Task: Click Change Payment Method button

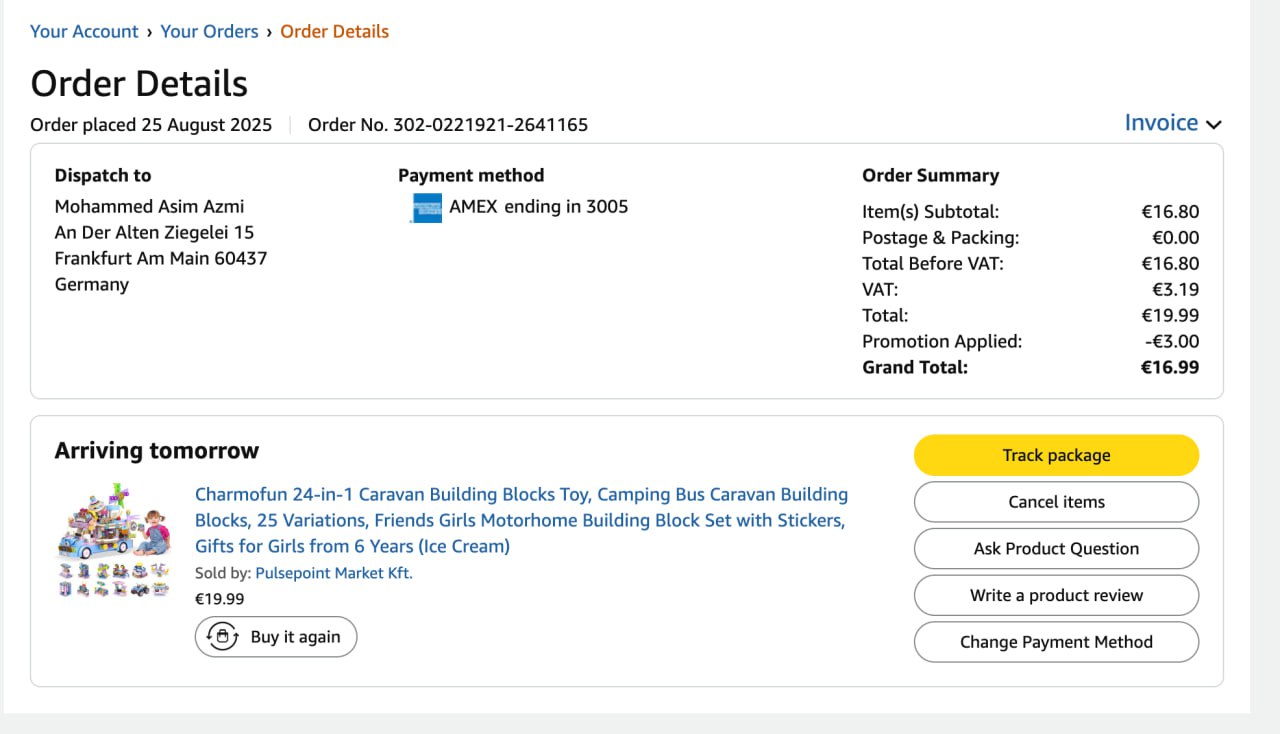Action: click(x=1056, y=642)
